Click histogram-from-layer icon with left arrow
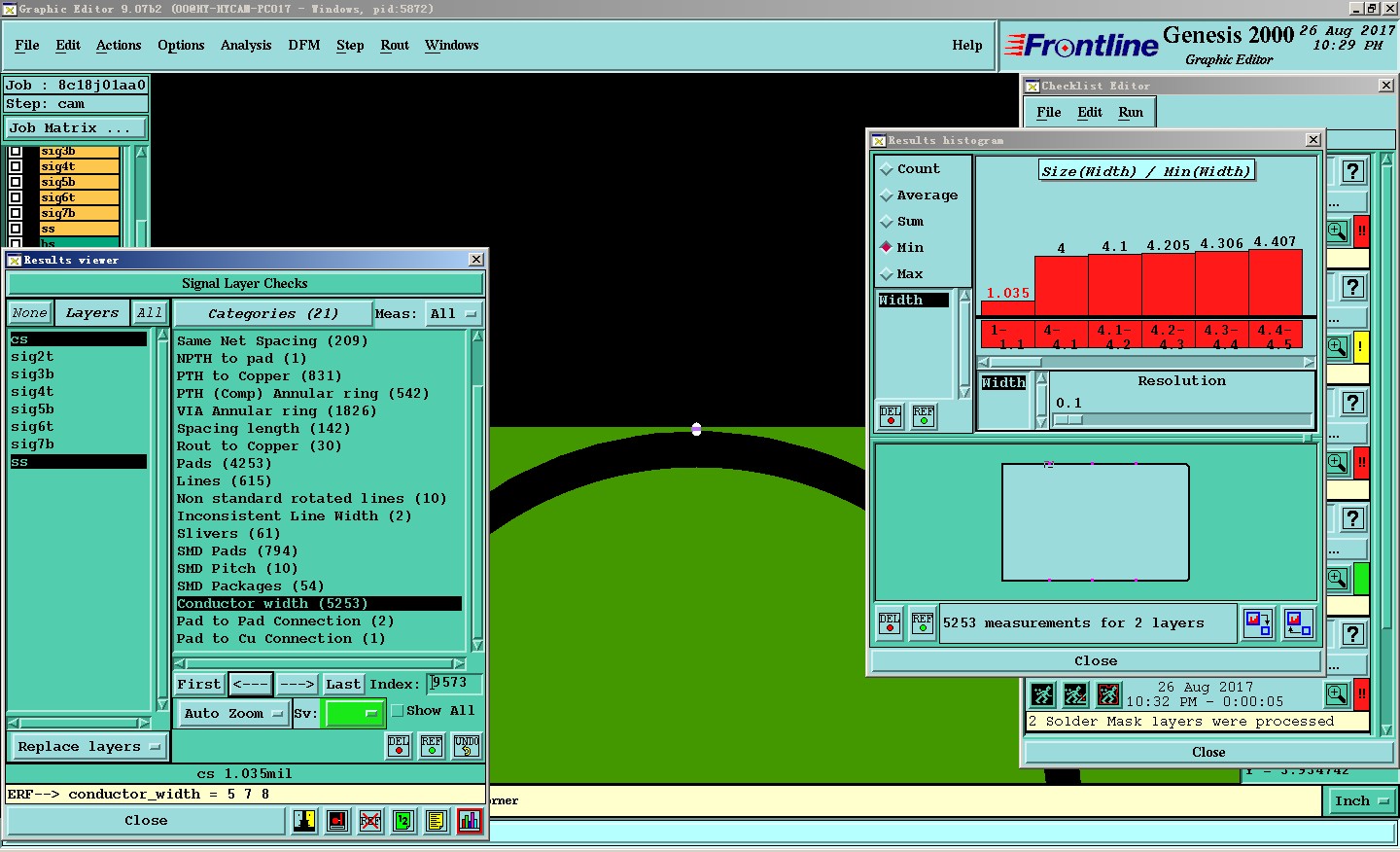The height and width of the screenshot is (852, 1400). click(1298, 623)
